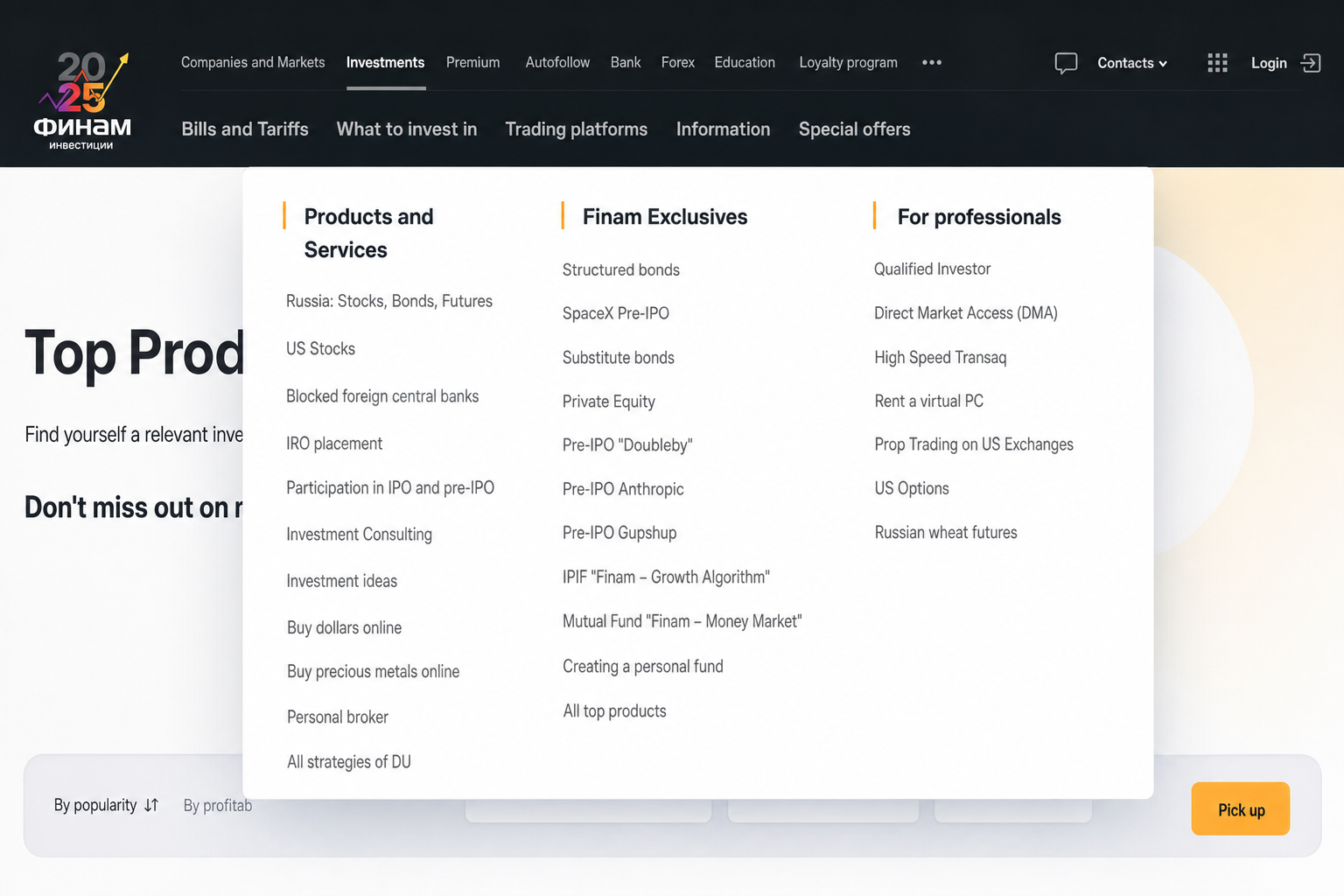Open IPIF "Finam – Growth Algorithm"

click(x=666, y=577)
